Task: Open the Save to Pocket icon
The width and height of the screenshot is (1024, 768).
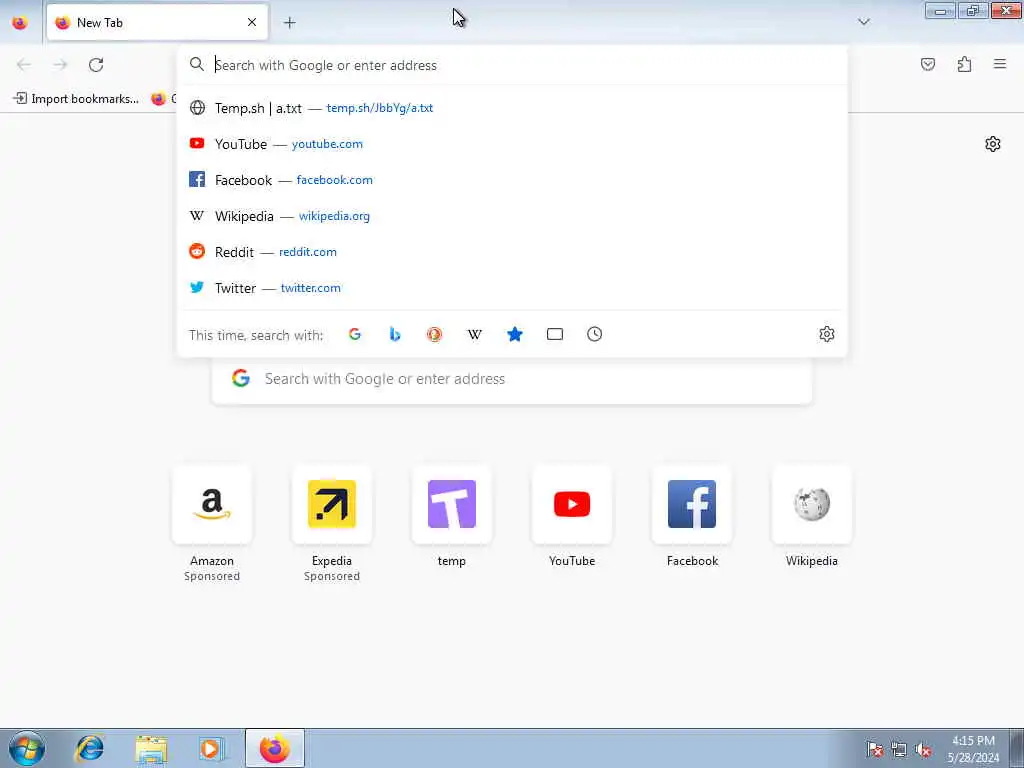Action: pyautogui.click(x=927, y=64)
